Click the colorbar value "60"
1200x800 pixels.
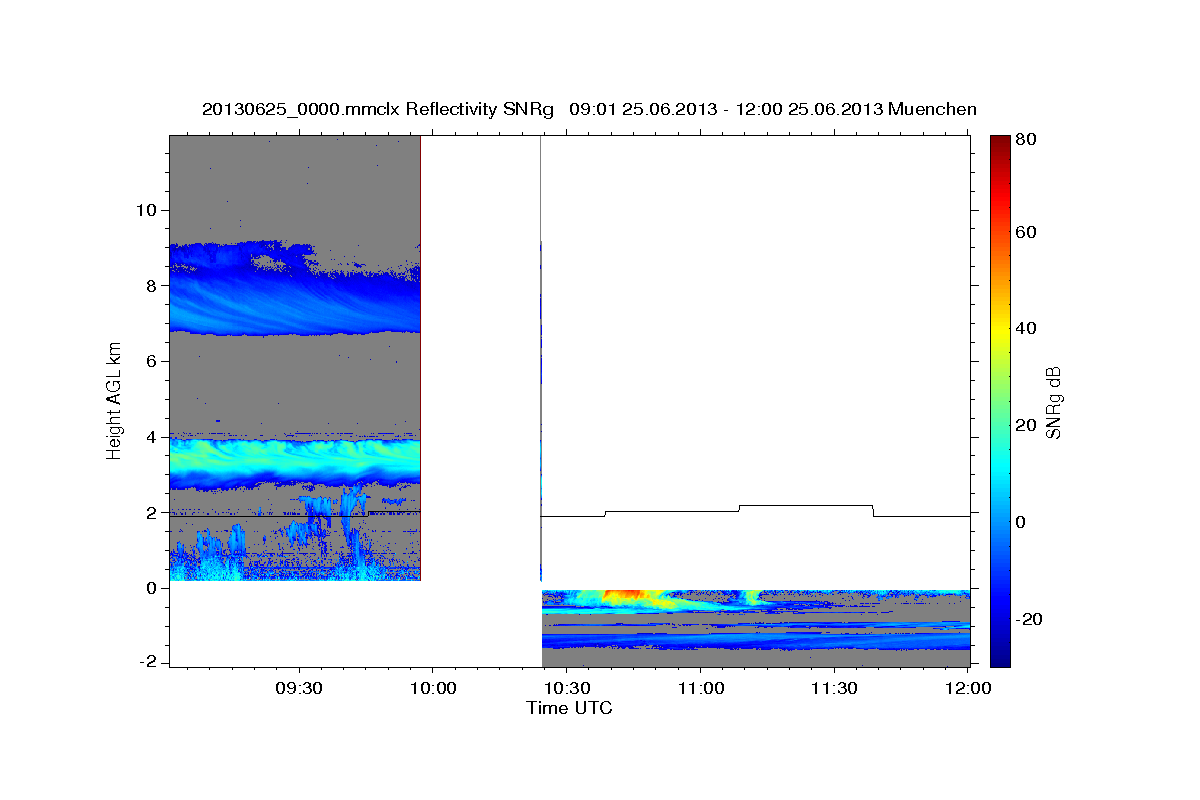pos(1027,232)
